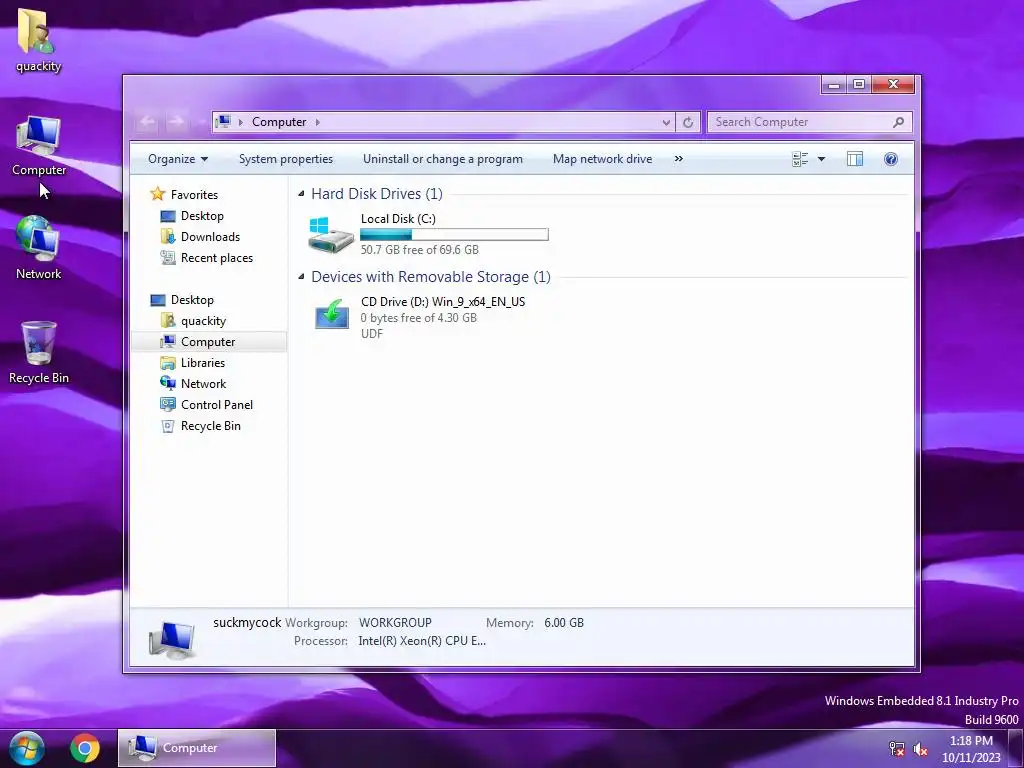Show the preview pane
Screen dimensions: 1024x768
pos(855,159)
